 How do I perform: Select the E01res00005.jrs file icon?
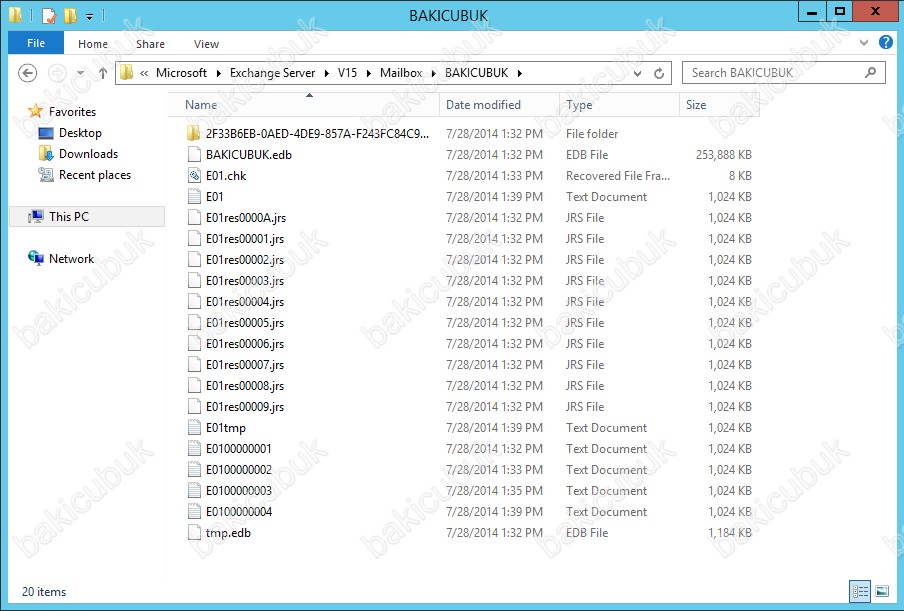tap(194, 323)
